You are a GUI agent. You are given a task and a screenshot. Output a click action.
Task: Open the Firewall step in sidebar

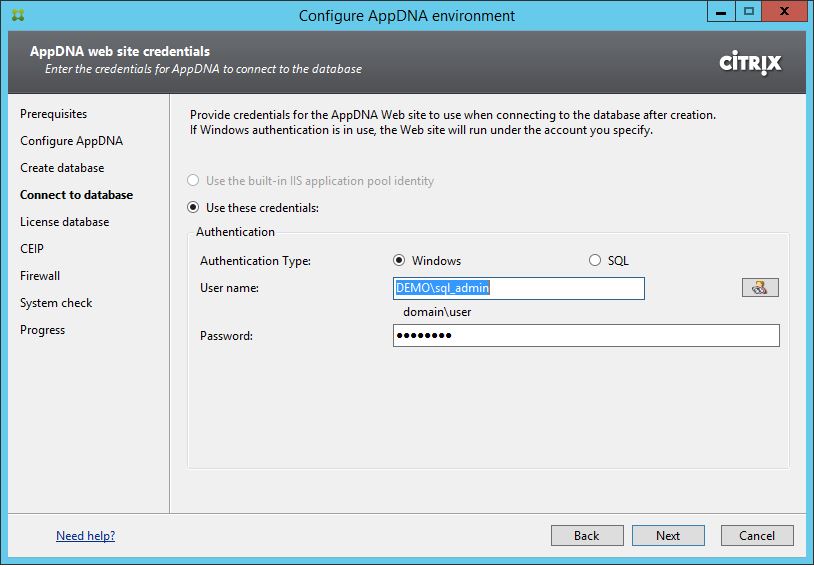point(40,276)
